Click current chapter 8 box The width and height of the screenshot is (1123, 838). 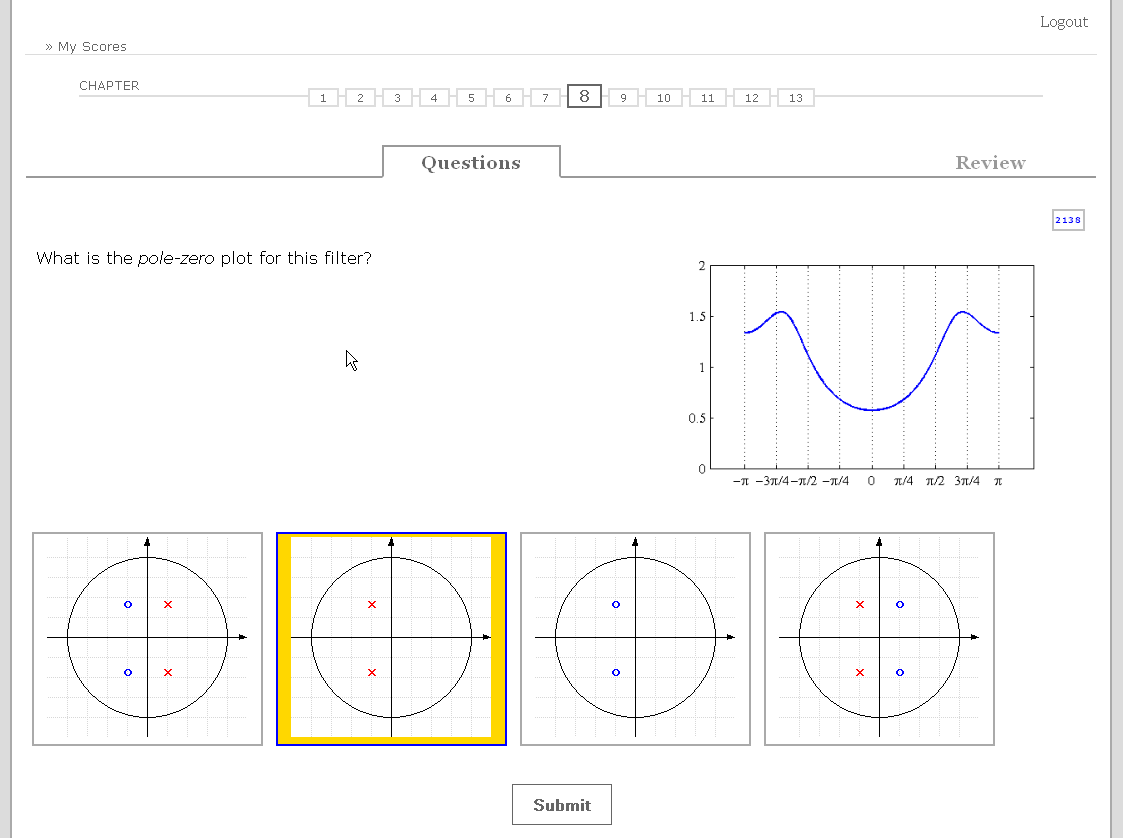tap(584, 97)
